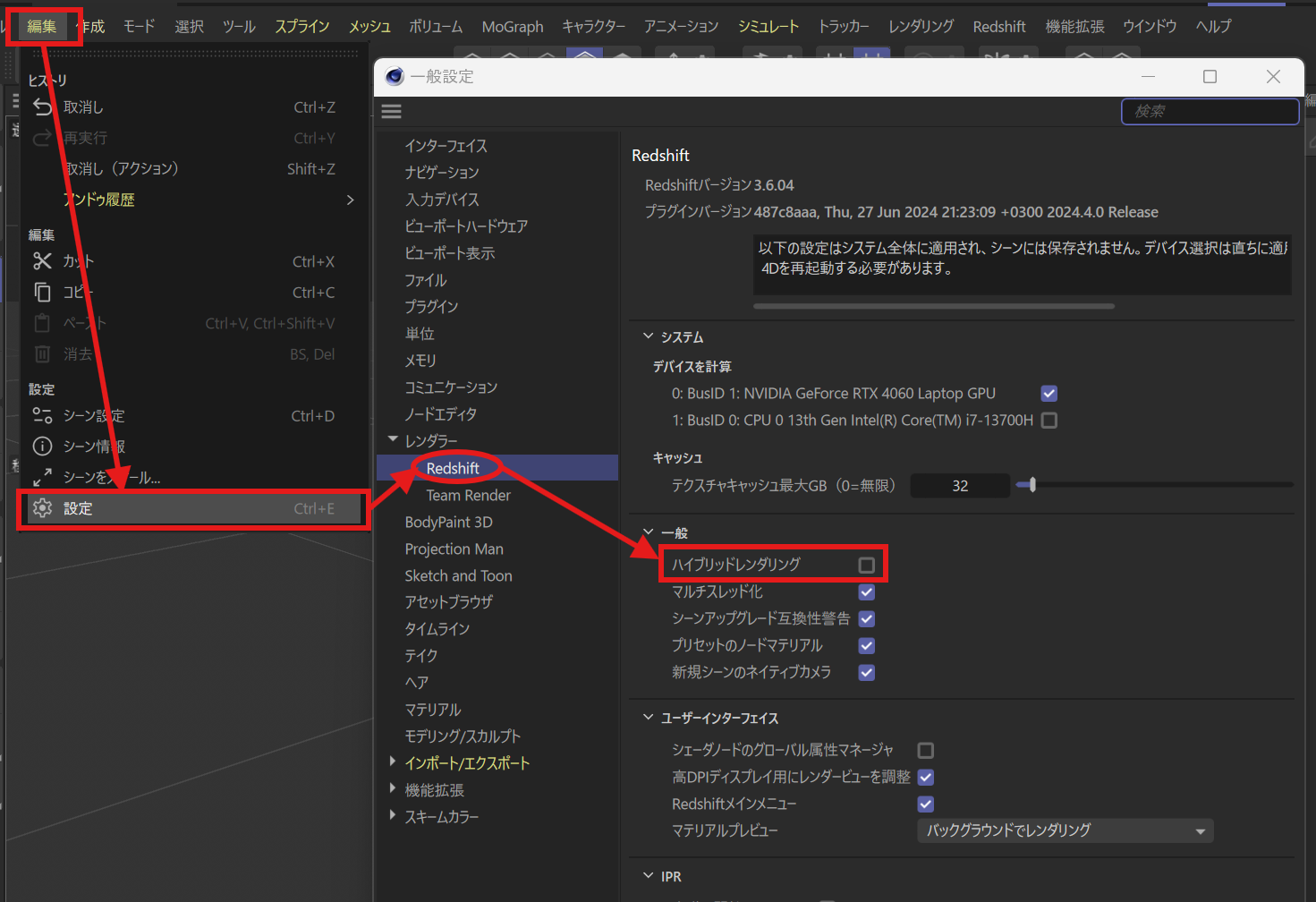
Task: Click the horizontal scrollbar under the info text
Action: pyautogui.click(x=934, y=306)
